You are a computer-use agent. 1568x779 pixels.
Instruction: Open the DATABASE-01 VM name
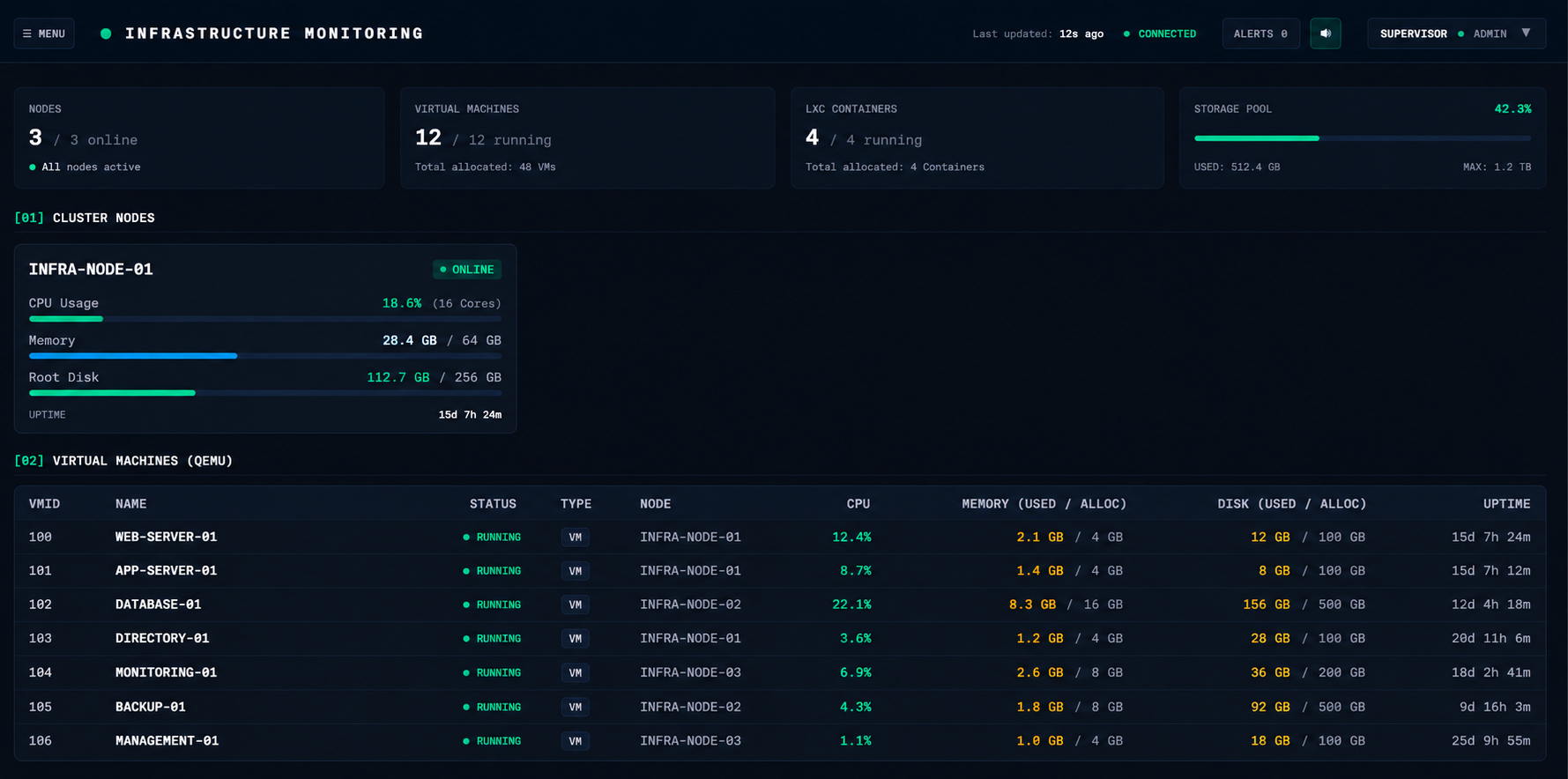point(159,605)
